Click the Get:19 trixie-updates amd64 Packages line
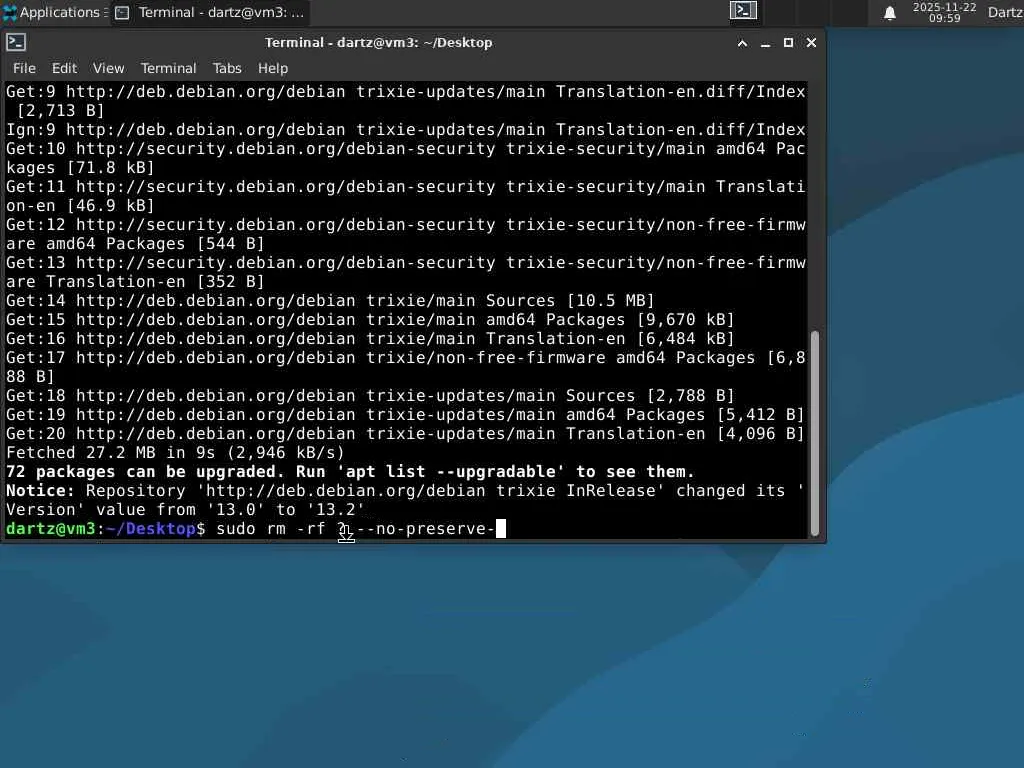 (x=405, y=415)
